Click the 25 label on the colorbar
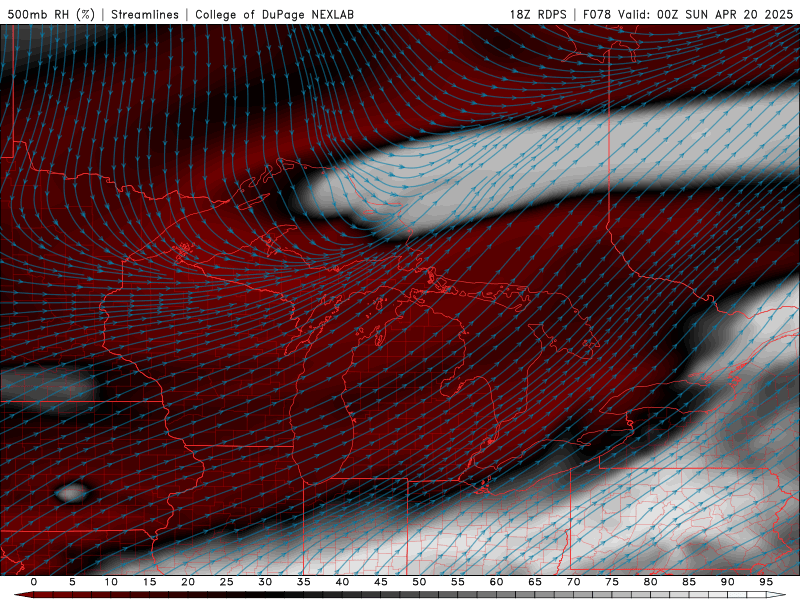 226,582
